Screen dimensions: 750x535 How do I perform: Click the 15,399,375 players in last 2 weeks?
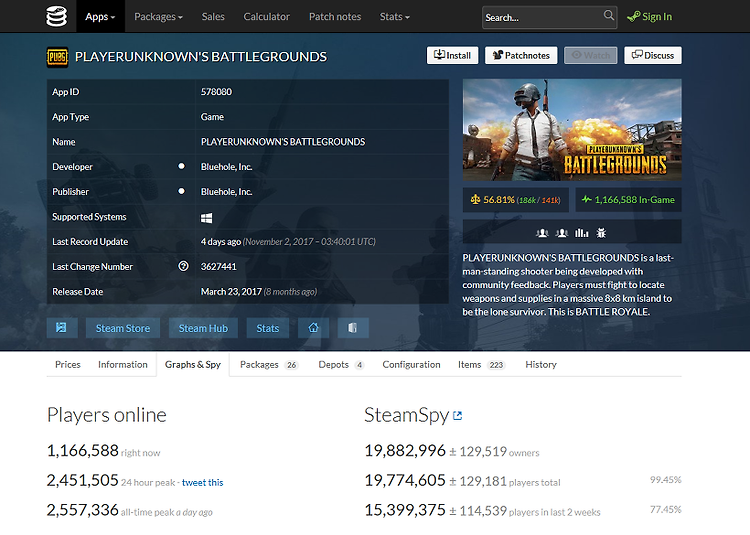405,510
